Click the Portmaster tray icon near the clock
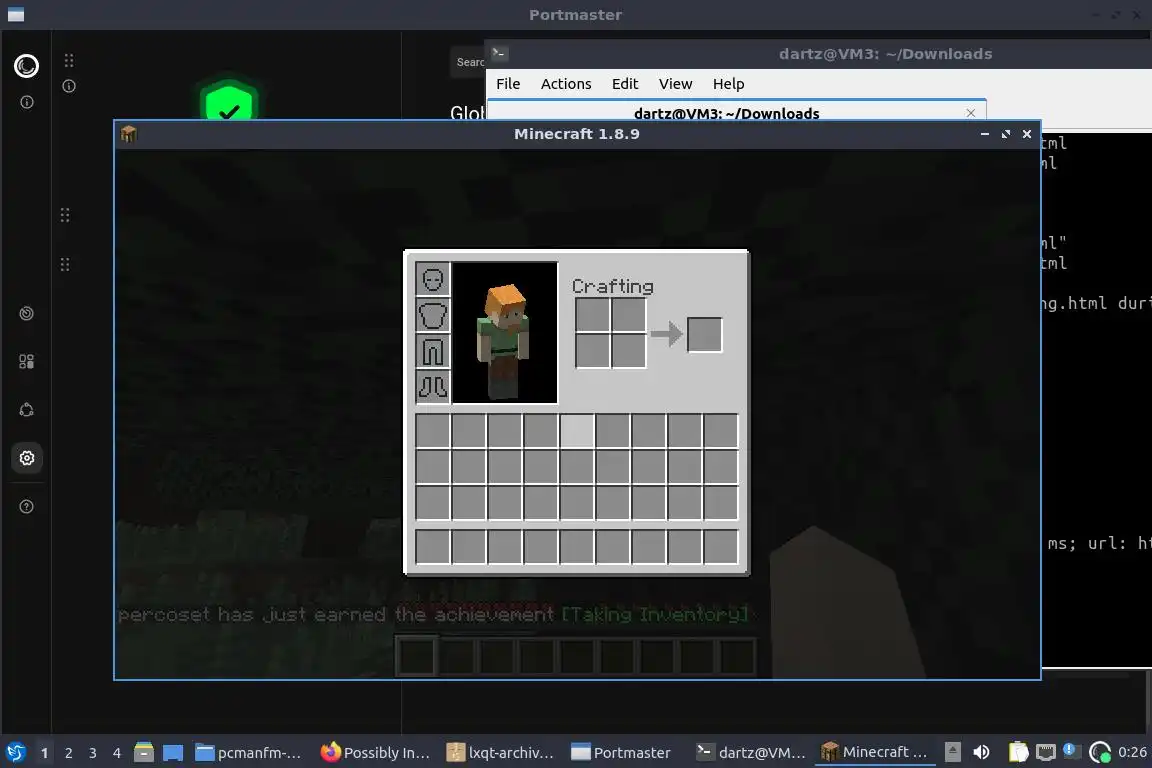The height and width of the screenshot is (768, 1152). pyautogui.click(x=1099, y=752)
